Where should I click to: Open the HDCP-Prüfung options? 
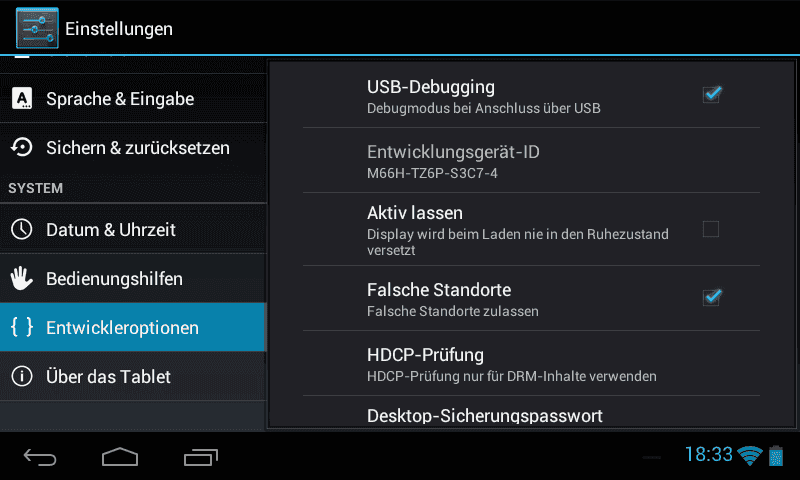(x=531, y=364)
